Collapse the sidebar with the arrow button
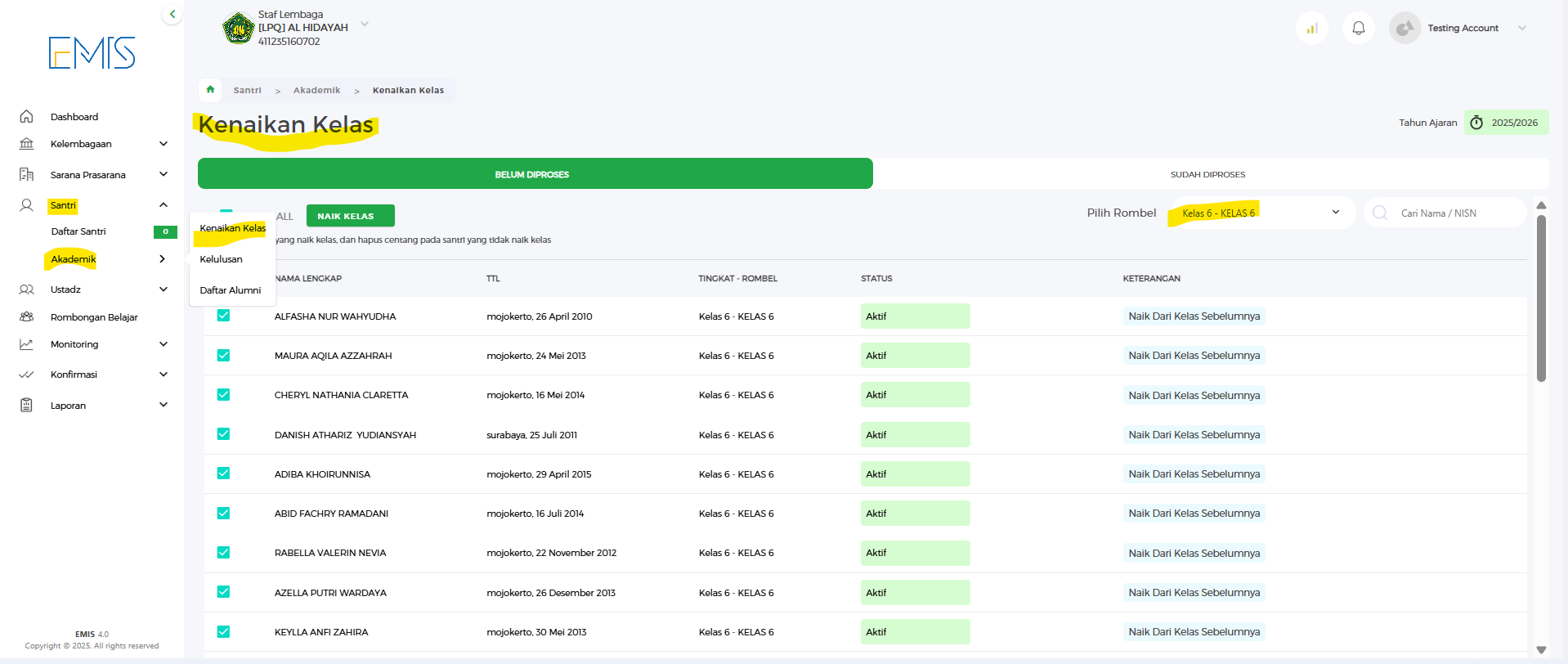The image size is (1568, 664). (172, 14)
